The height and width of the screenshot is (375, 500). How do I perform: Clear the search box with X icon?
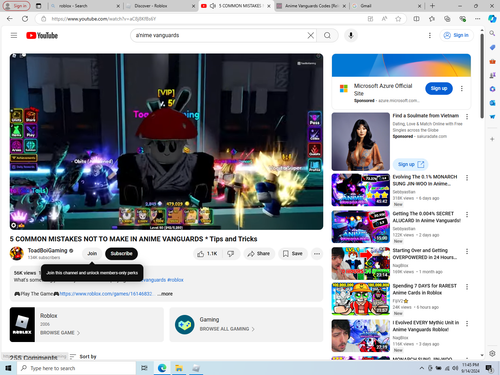[311, 35]
